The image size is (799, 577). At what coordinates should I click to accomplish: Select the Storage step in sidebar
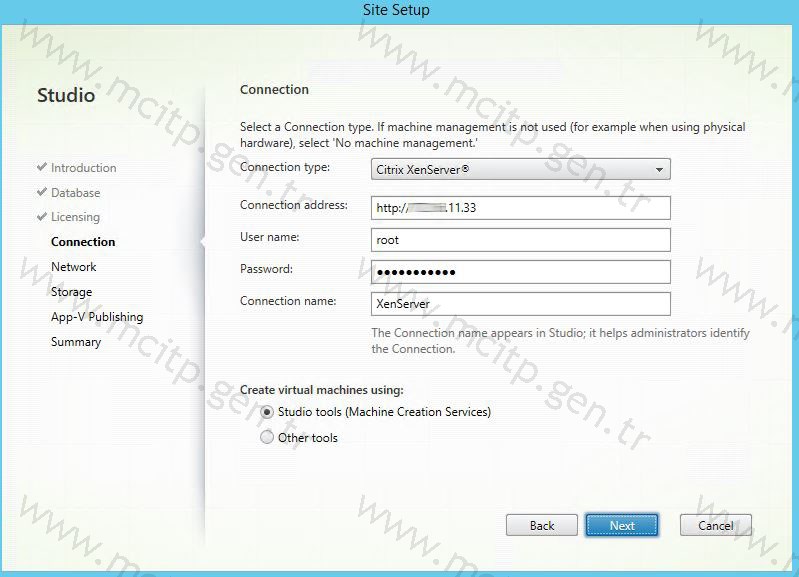click(71, 292)
